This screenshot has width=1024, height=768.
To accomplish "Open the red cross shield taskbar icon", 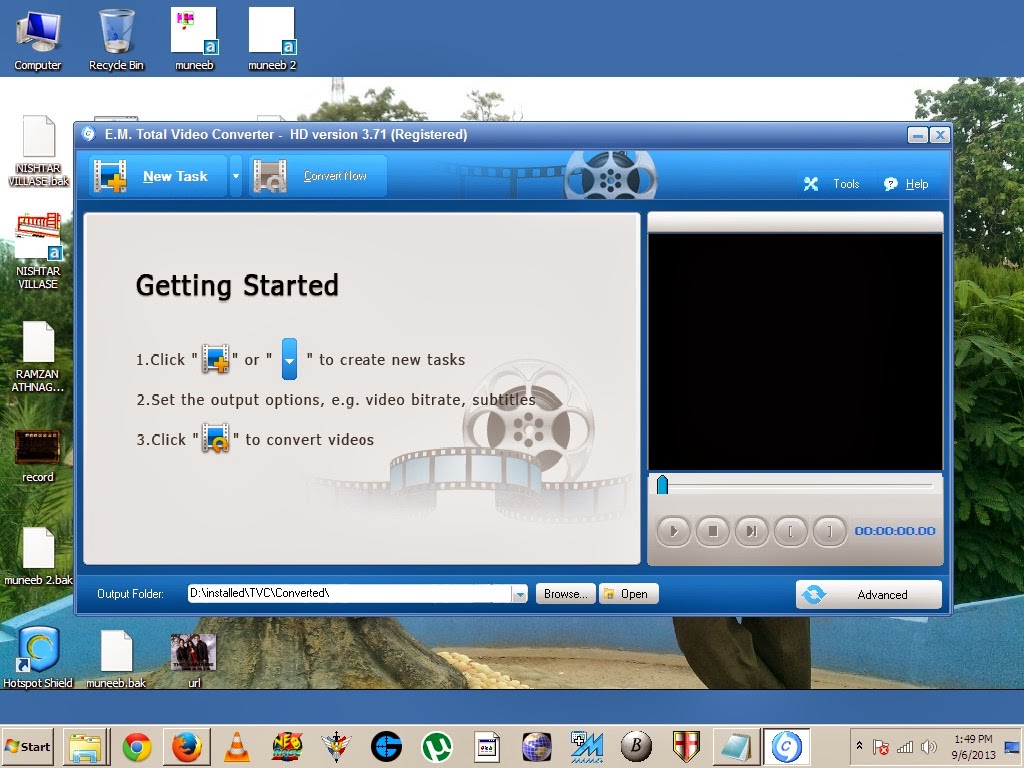I will [686, 747].
